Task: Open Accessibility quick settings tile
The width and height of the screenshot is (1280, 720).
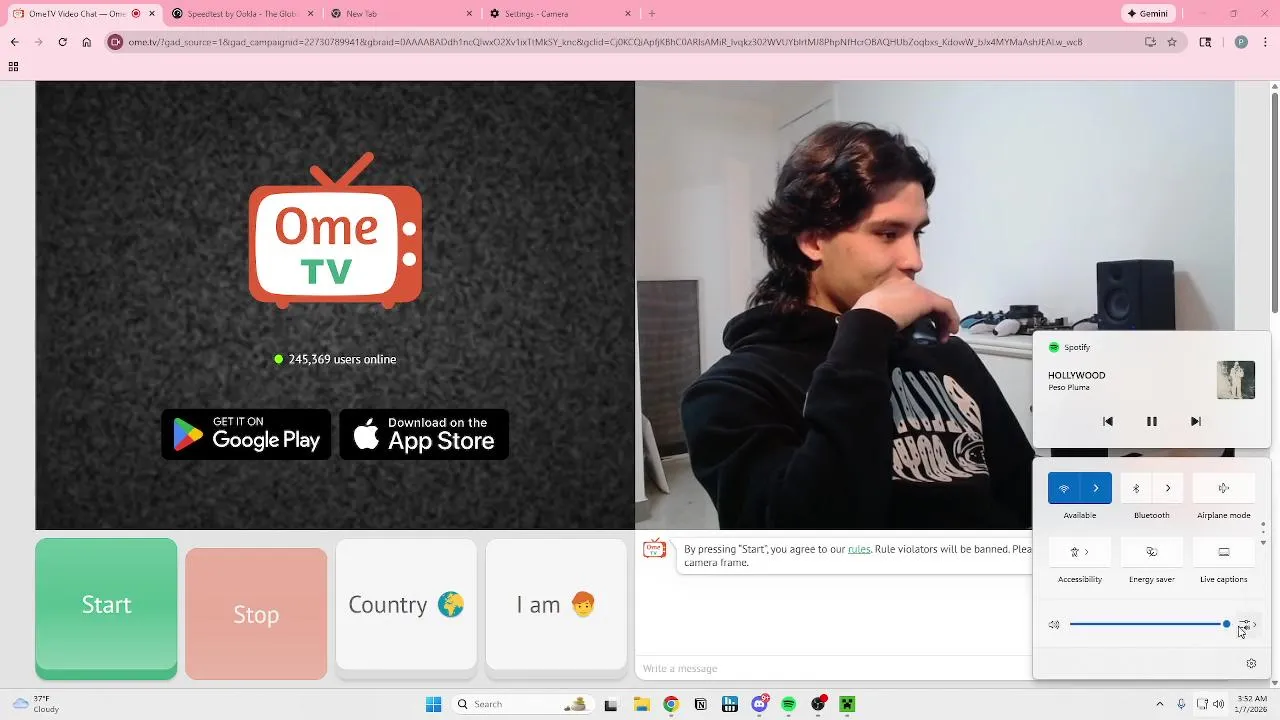Action: (1080, 552)
